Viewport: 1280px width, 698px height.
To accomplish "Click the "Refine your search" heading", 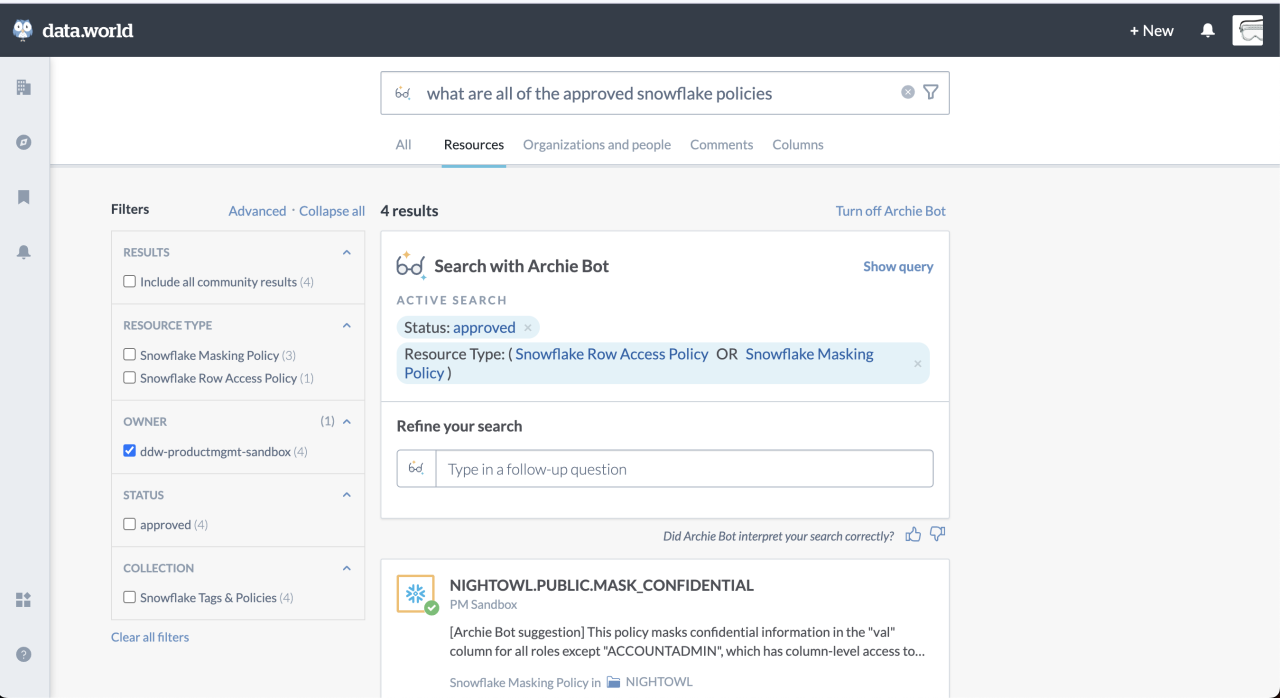I will coord(459,426).
